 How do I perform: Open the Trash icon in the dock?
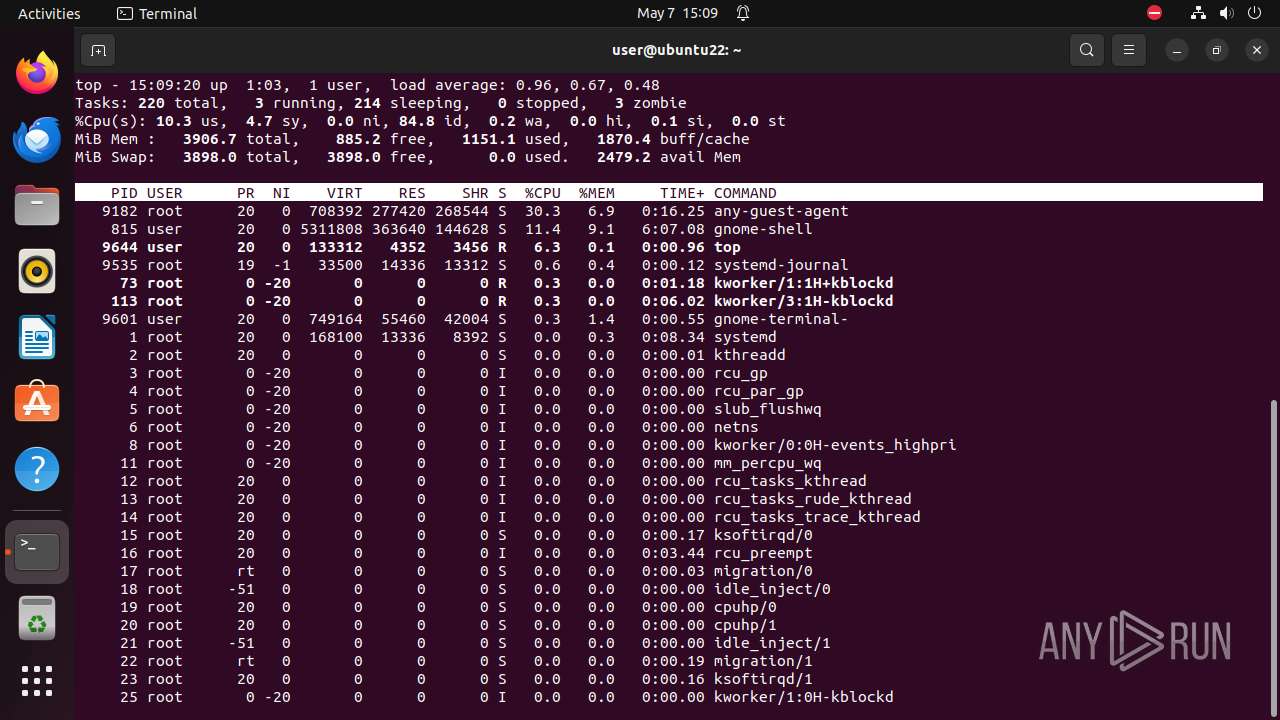click(37, 617)
